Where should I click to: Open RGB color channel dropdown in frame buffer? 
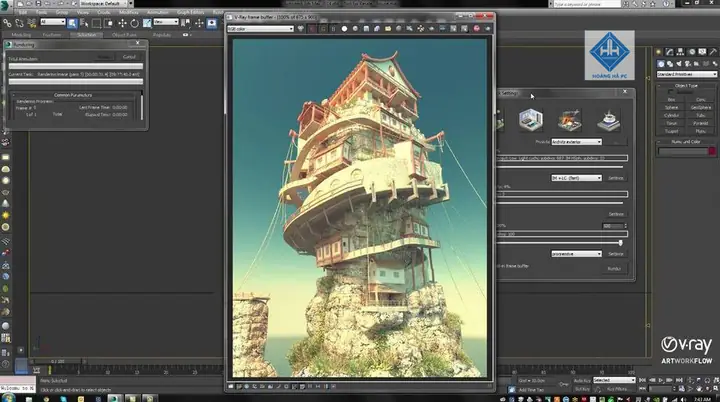260,28
